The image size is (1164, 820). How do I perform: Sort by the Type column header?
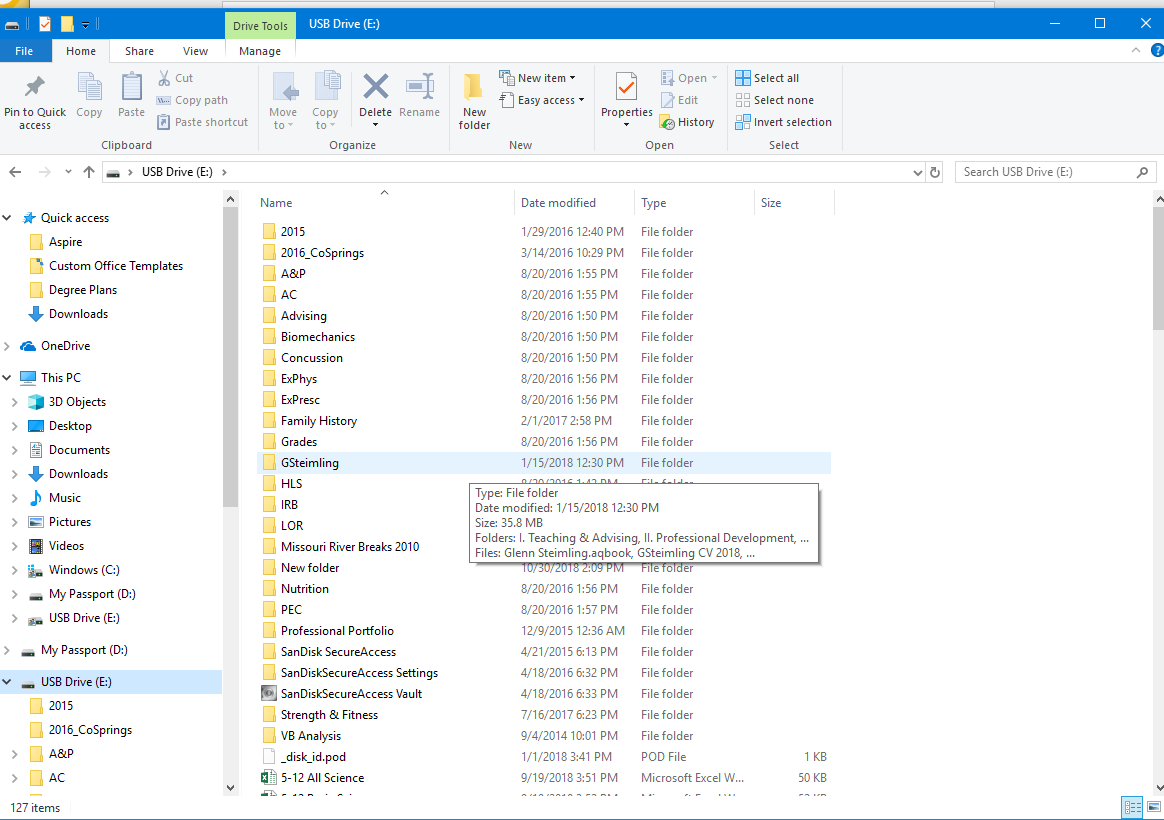coord(693,203)
